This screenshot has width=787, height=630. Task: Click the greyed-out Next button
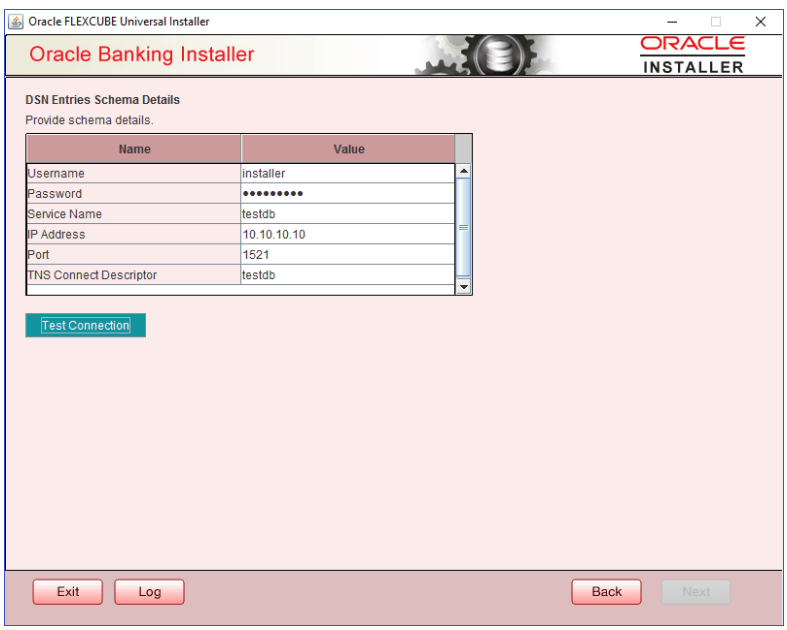tap(696, 592)
